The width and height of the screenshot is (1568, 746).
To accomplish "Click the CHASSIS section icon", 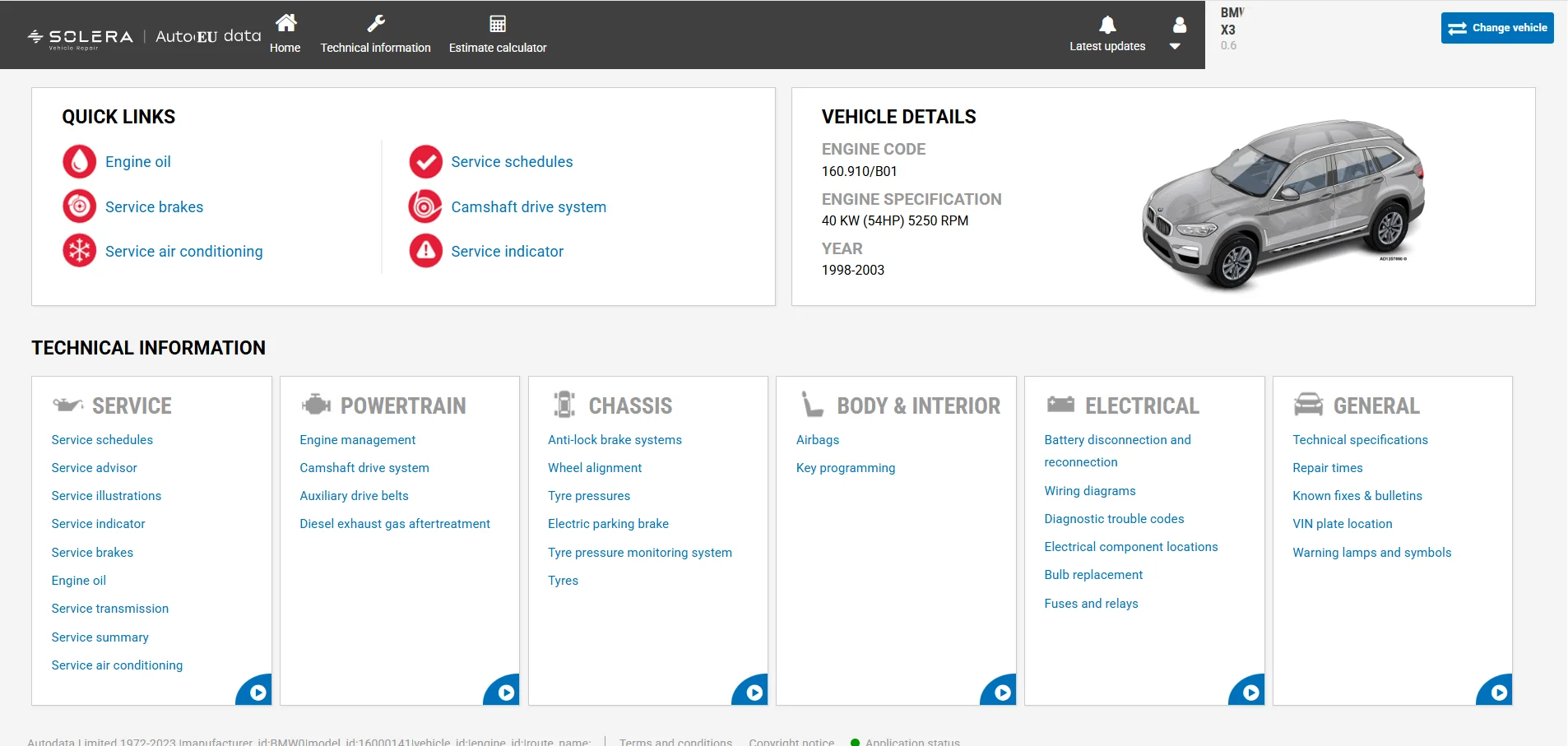I will click(x=564, y=405).
